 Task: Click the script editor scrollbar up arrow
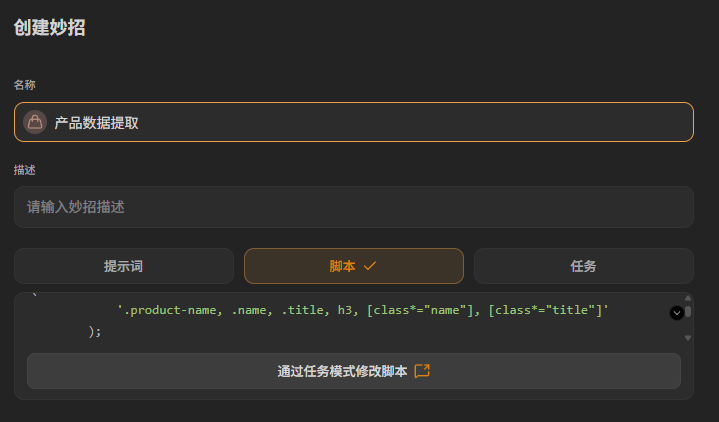coord(688,298)
